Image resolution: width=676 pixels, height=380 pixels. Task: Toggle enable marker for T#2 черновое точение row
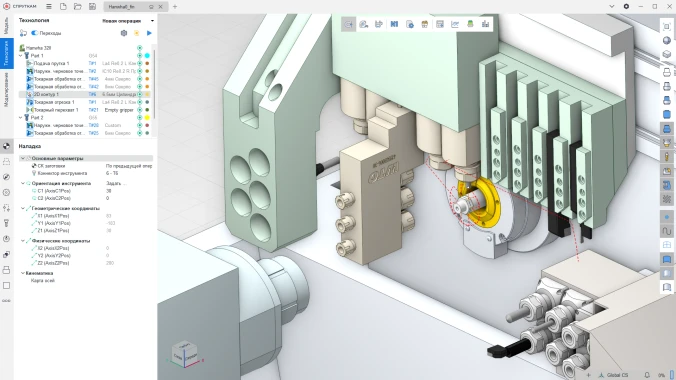[140, 71]
